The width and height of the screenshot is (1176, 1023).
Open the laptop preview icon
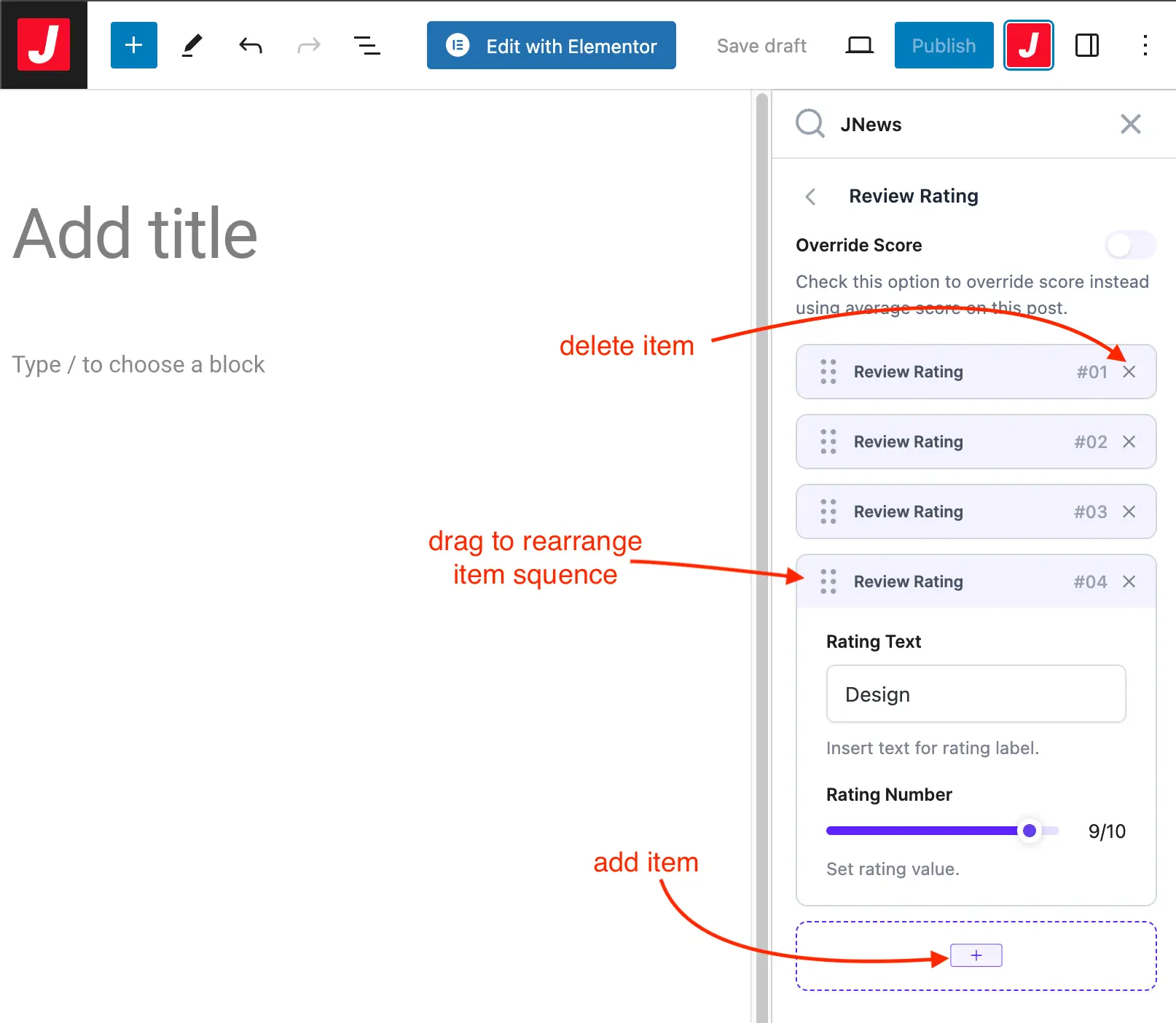pyautogui.click(x=859, y=45)
